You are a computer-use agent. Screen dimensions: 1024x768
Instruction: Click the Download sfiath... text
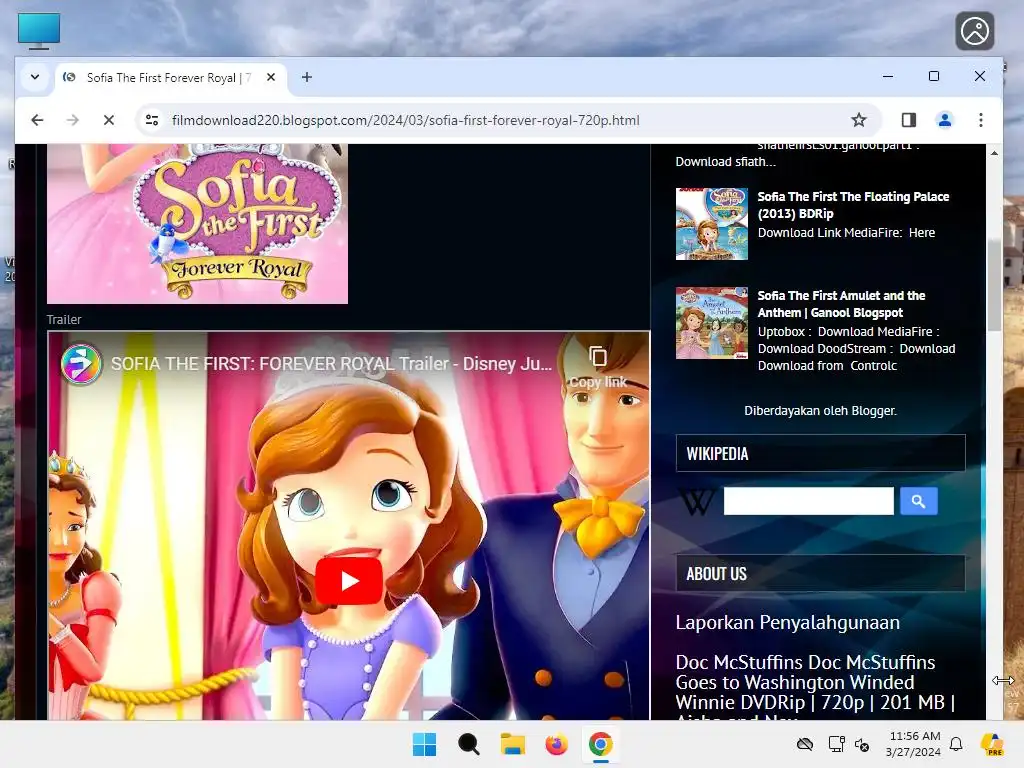point(726,162)
